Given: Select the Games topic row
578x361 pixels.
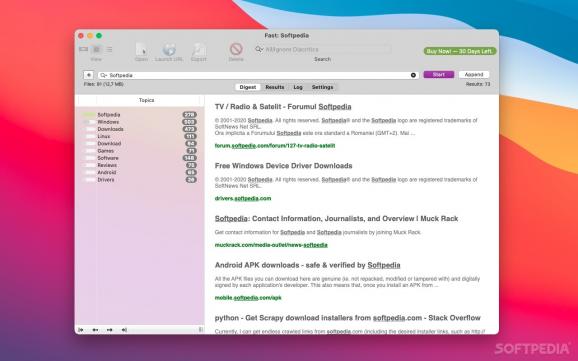Looking at the screenshot, I should click(x=139, y=151).
